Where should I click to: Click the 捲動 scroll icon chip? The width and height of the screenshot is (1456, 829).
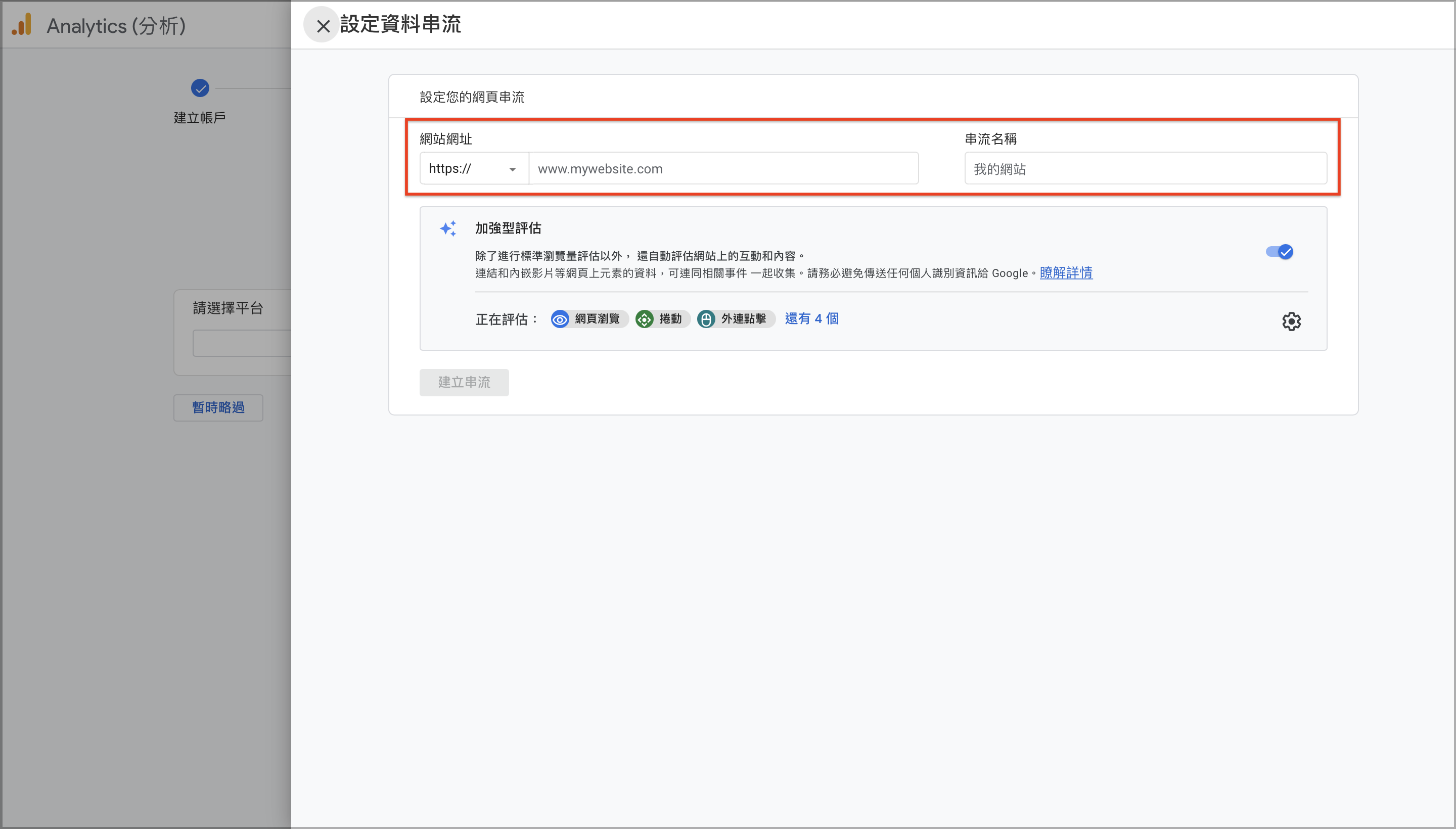tap(662, 319)
